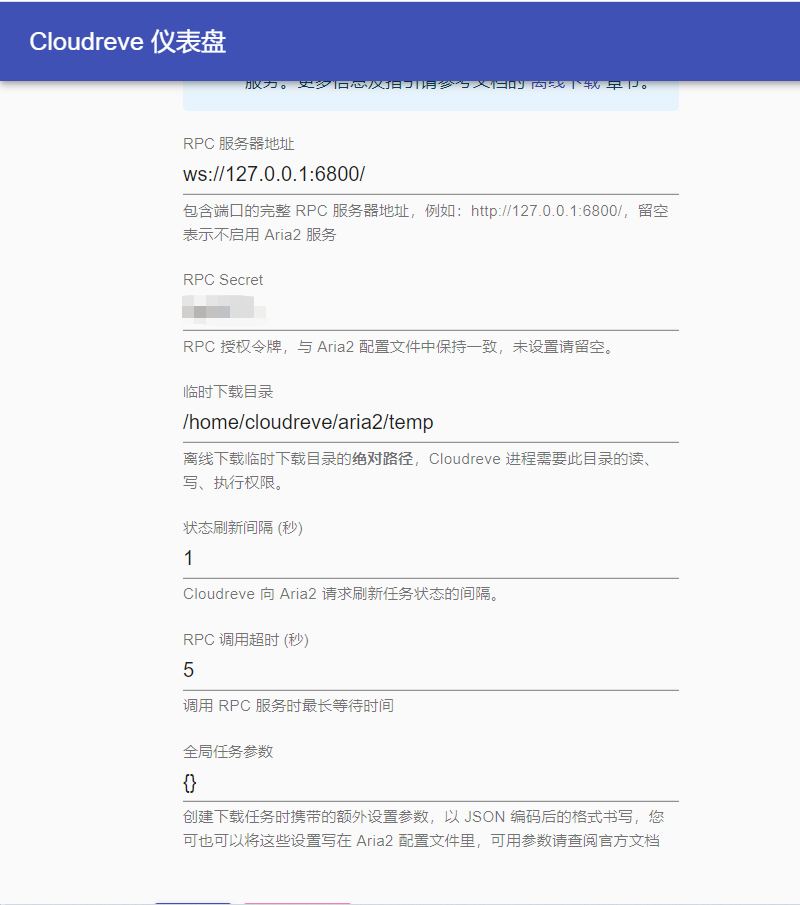Viewport: 800px width, 905px height.
Task: Click the label "RPC Secret"
Action: click(x=223, y=280)
